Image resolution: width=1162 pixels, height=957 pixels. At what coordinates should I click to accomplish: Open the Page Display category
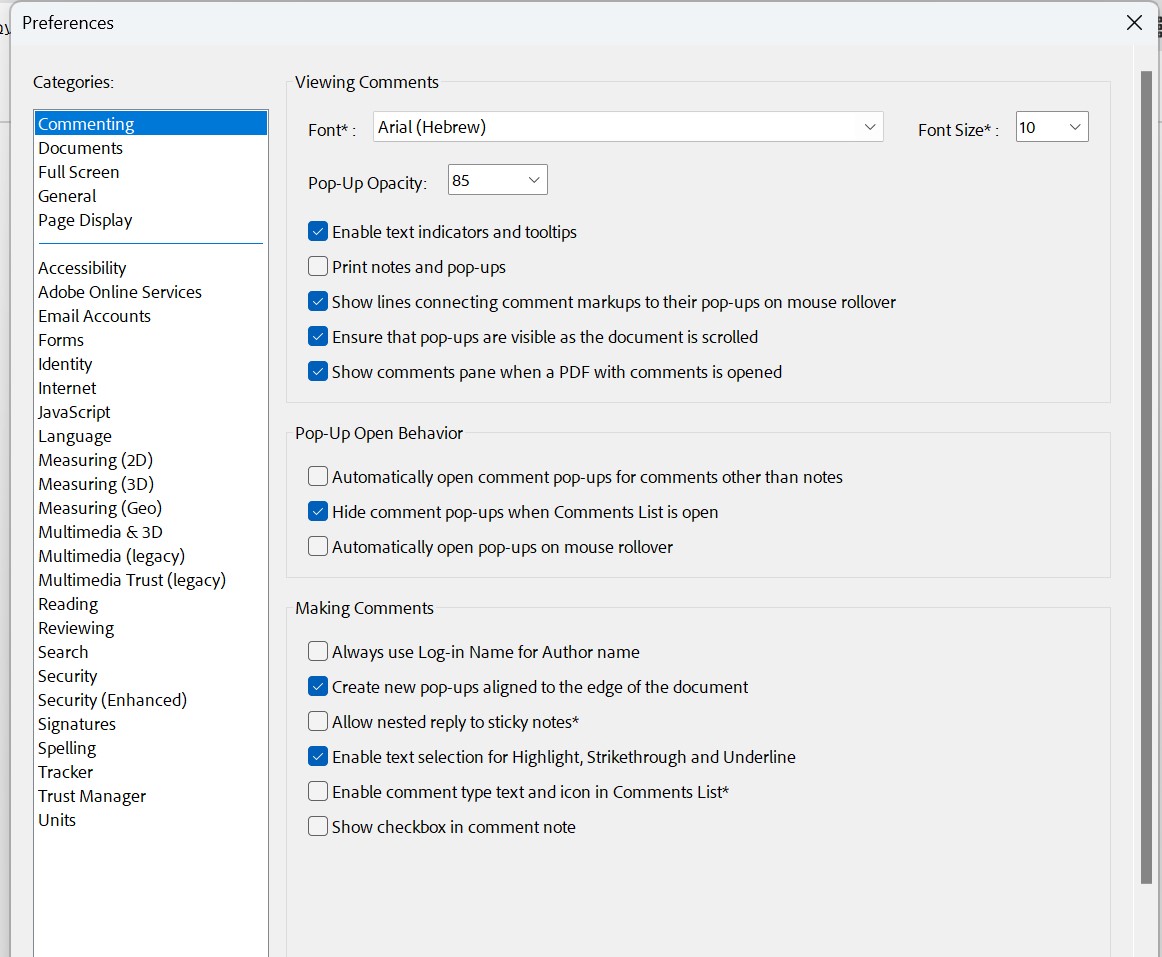(85, 220)
